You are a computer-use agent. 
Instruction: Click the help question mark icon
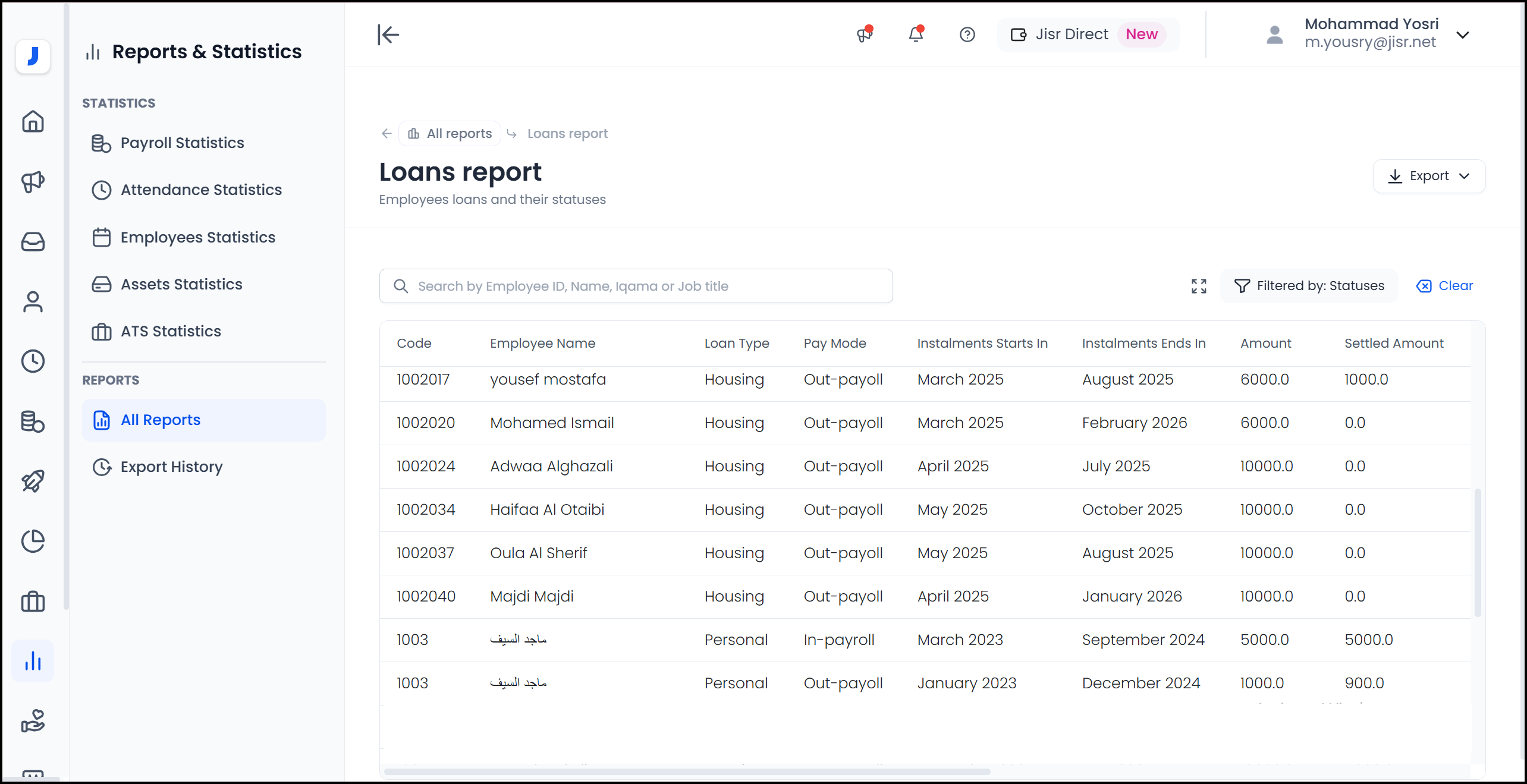click(967, 34)
